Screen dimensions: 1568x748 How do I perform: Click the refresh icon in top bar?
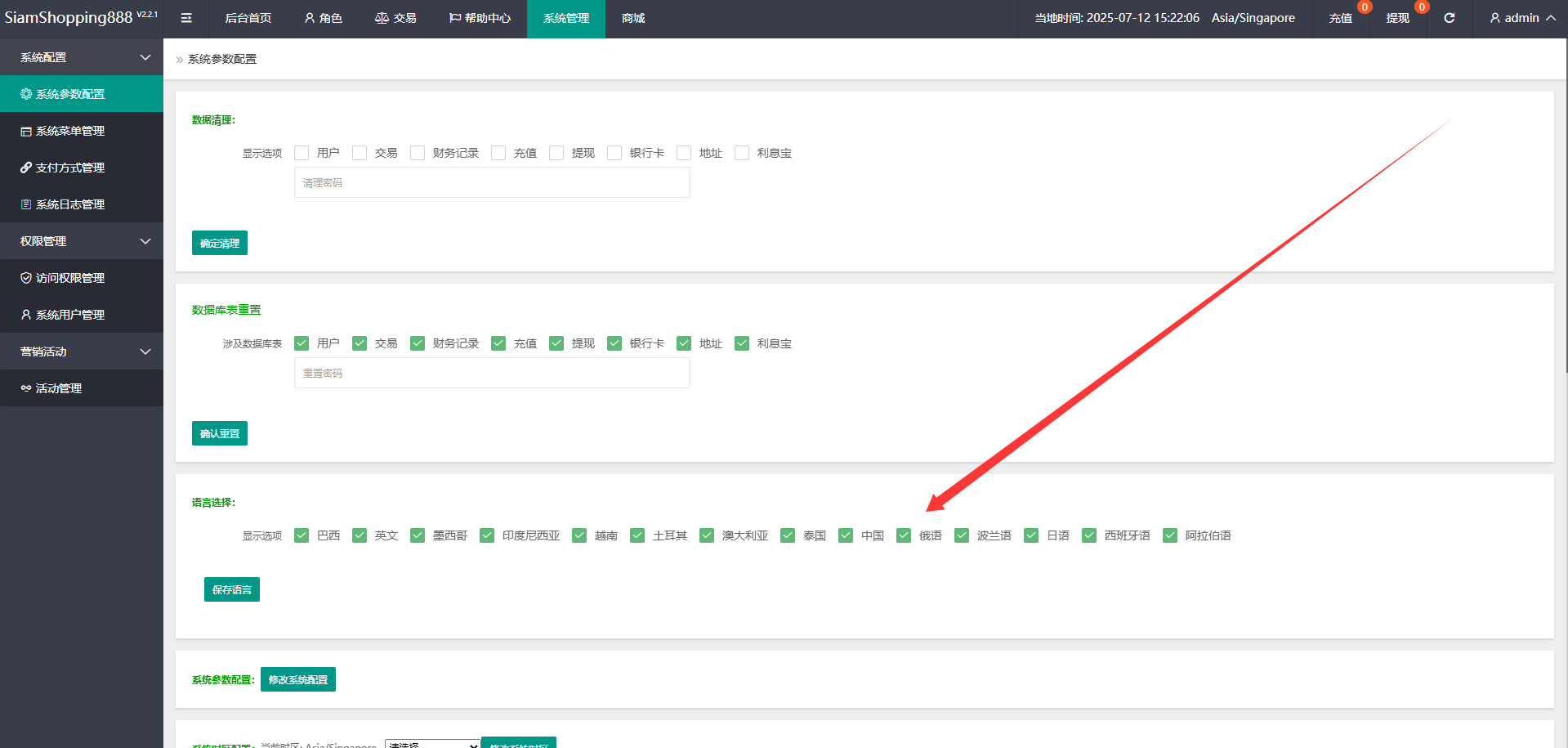(1449, 18)
